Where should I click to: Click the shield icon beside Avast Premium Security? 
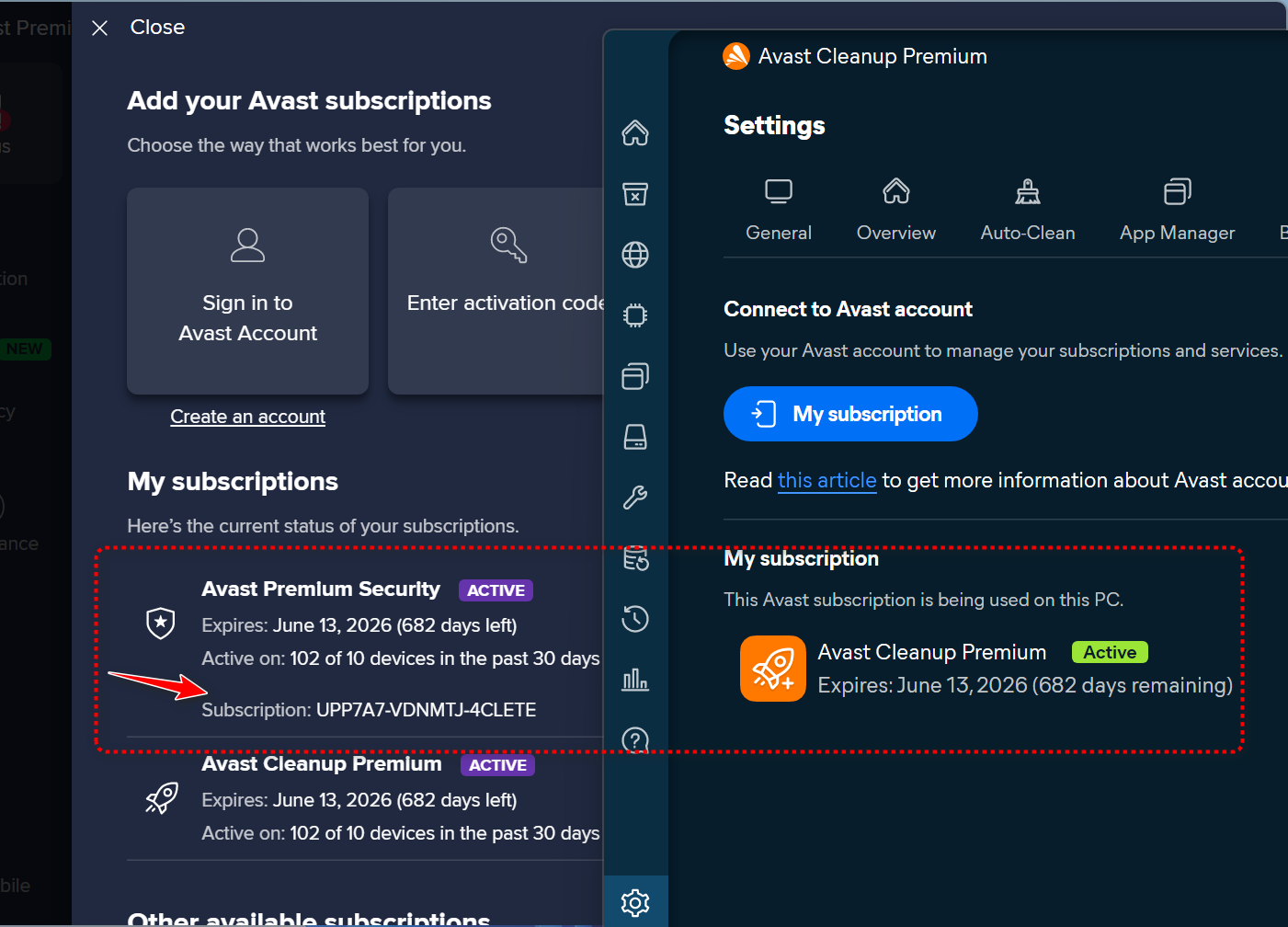[161, 624]
